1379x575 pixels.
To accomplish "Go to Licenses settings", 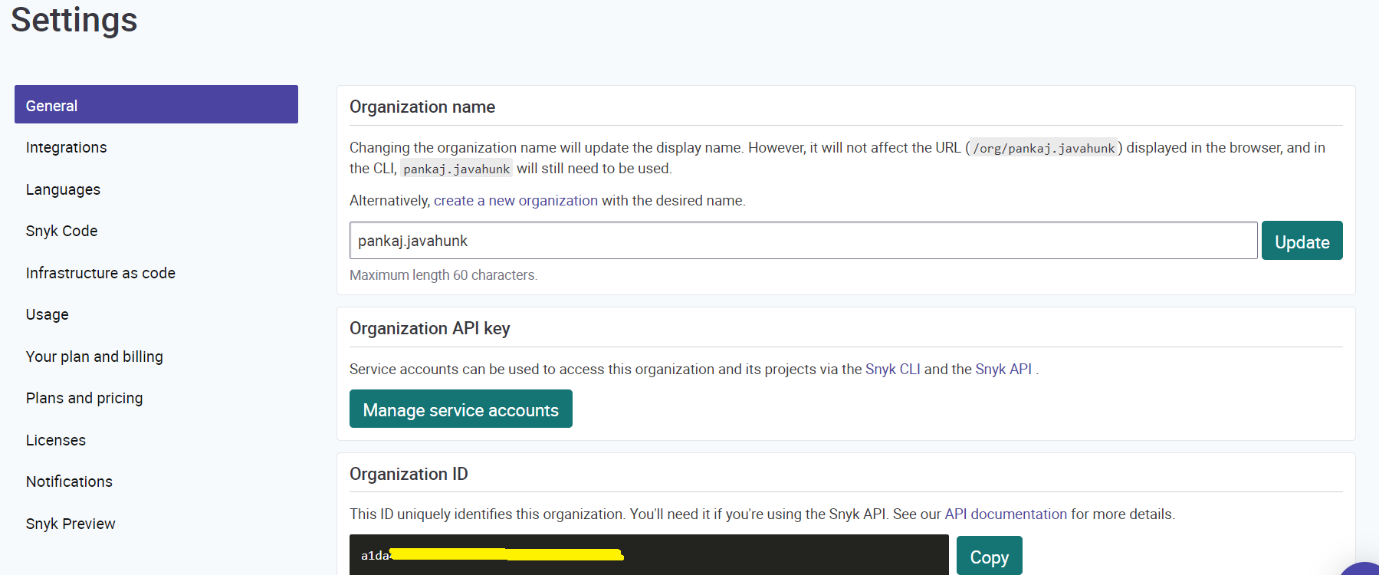I will pyautogui.click(x=56, y=440).
